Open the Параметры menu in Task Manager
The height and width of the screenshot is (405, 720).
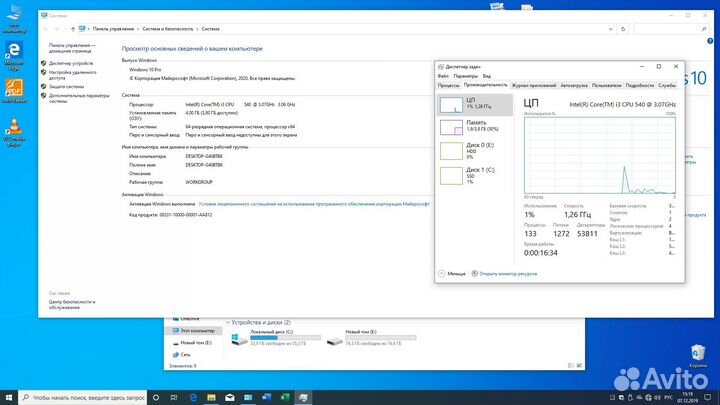click(x=465, y=76)
